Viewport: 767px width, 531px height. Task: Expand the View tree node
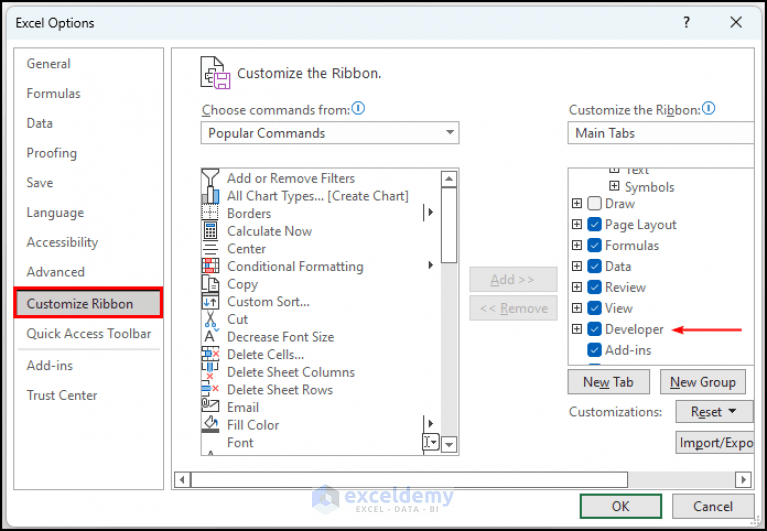pos(577,308)
